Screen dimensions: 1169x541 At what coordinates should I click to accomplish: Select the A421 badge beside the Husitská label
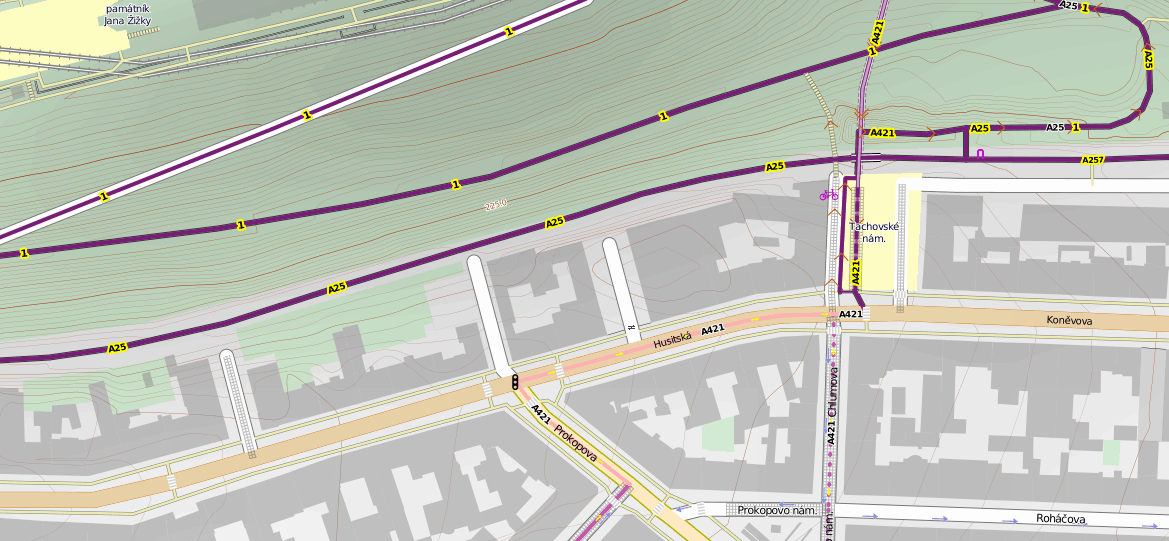tap(713, 329)
